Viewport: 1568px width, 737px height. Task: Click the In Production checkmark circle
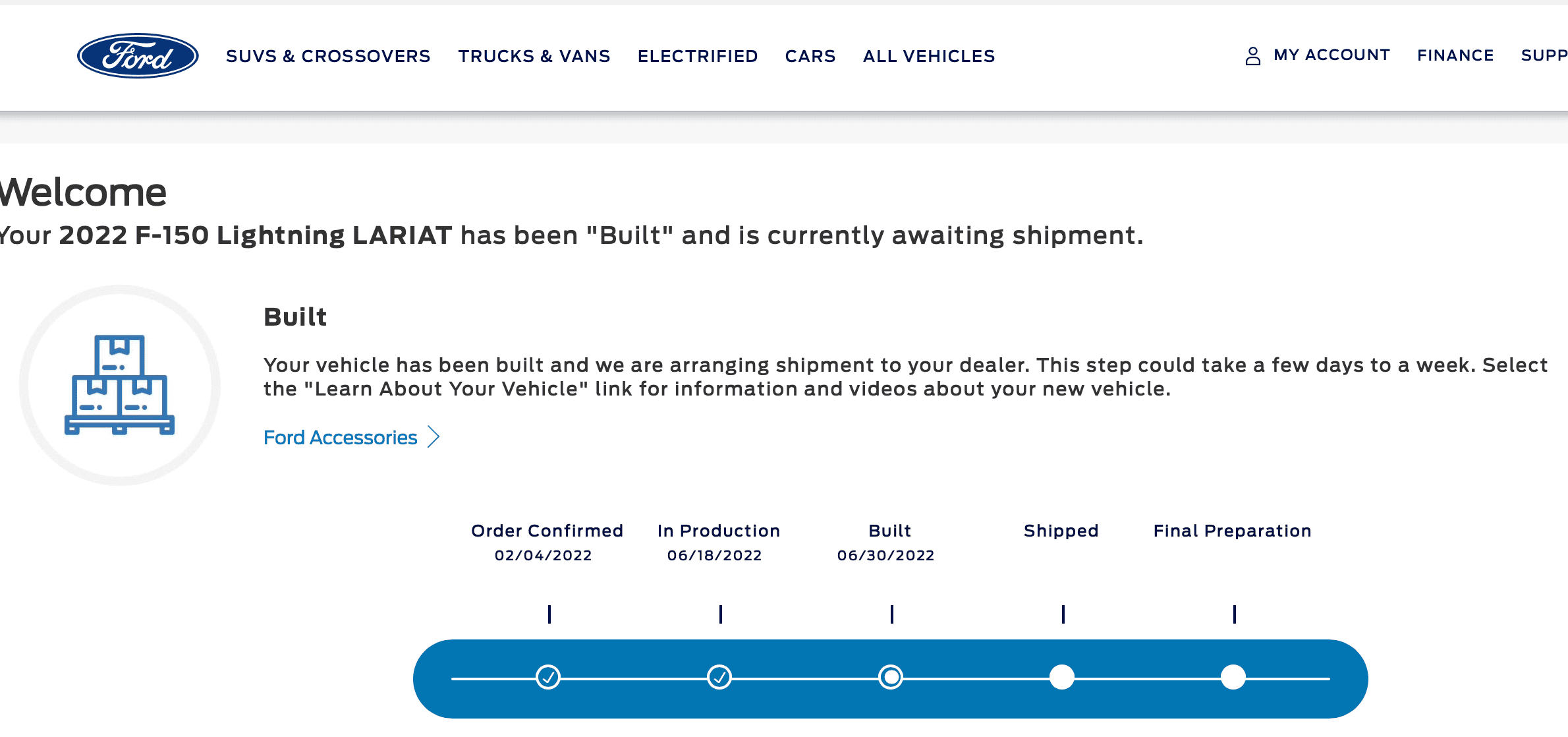pyautogui.click(x=719, y=677)
